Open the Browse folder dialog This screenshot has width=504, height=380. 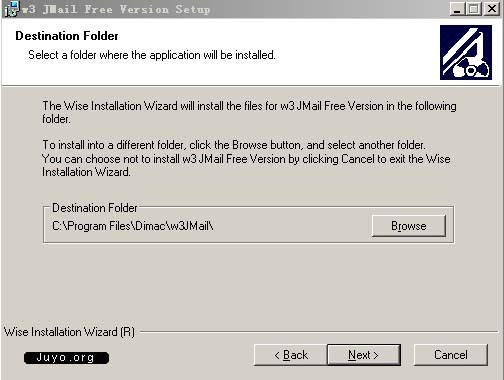409,226
